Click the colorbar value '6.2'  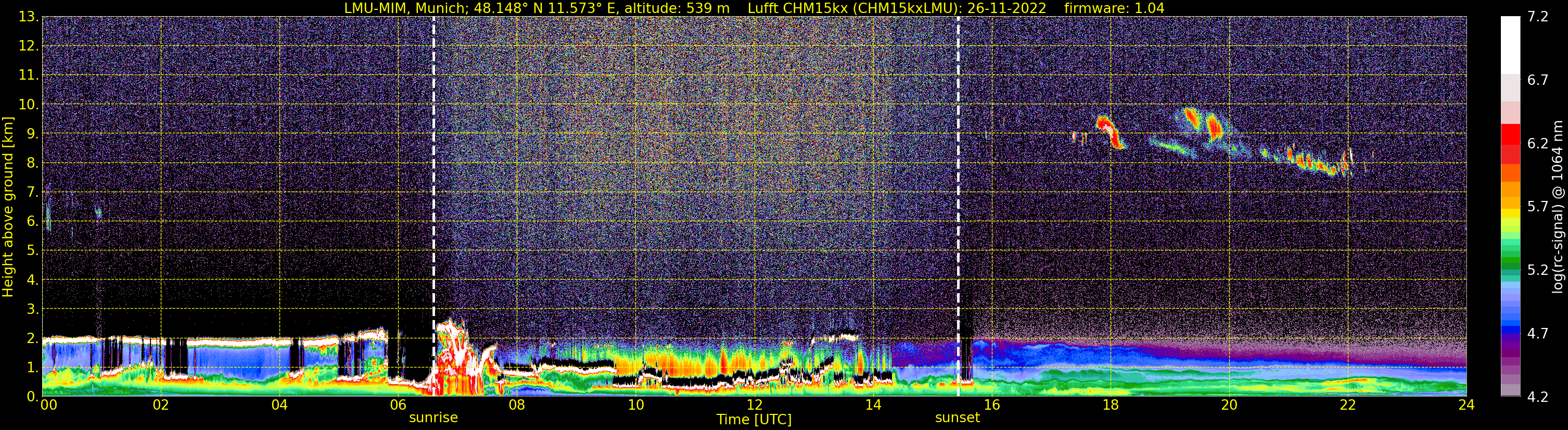coord(1538,144)
